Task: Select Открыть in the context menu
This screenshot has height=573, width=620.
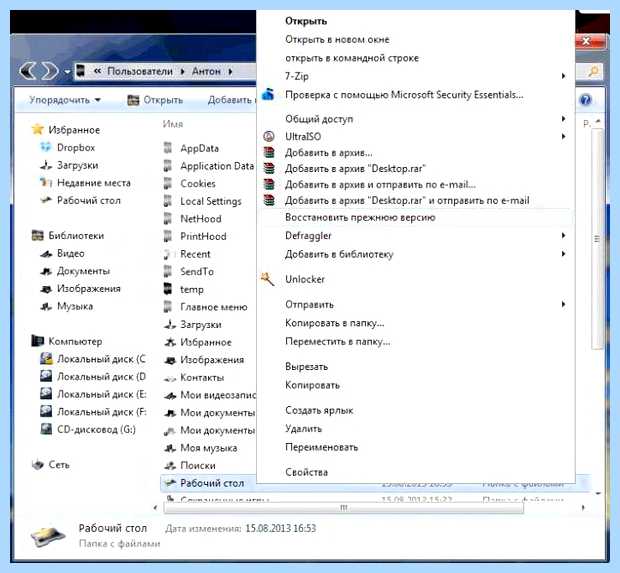Action: [x=306, y=21]
